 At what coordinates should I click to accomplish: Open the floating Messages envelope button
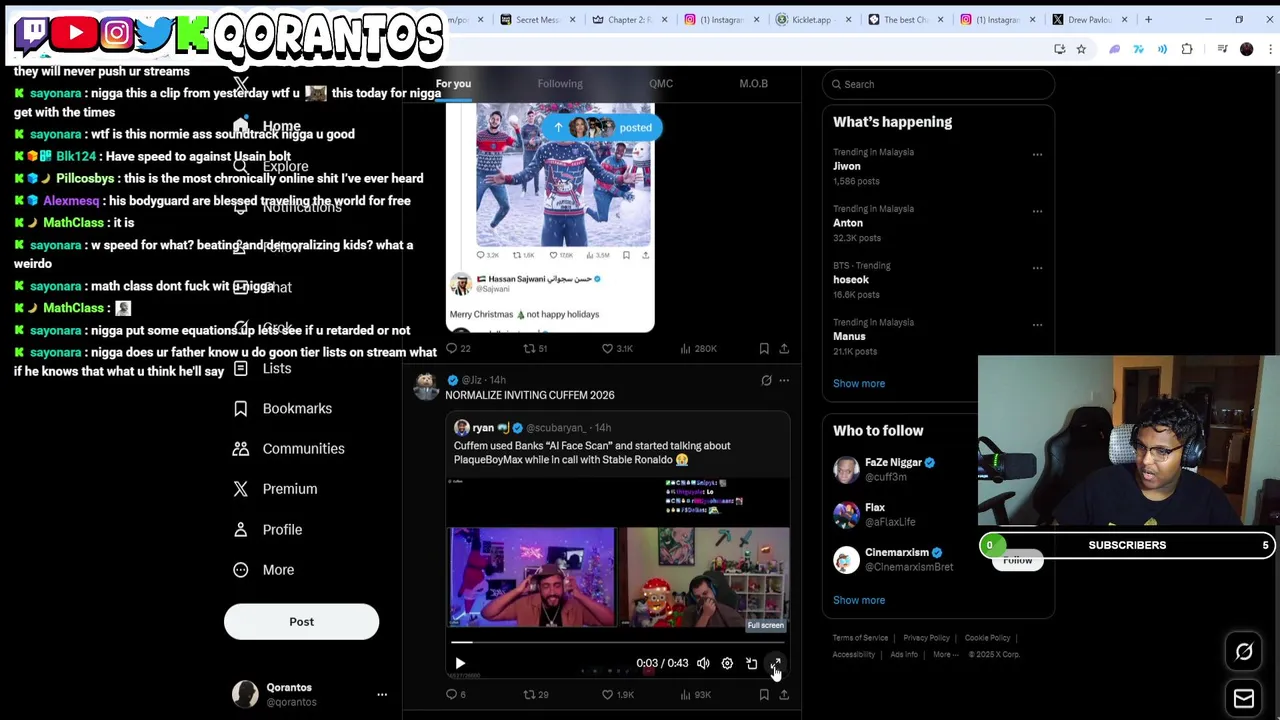pos(1244,699)
